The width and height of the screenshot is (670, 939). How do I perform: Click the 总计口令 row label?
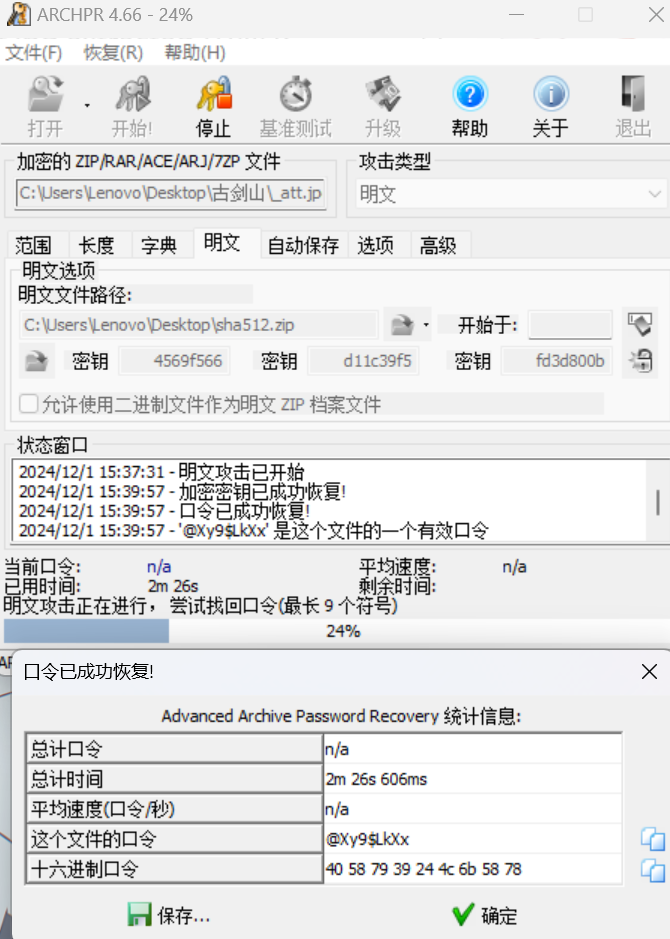coord(174,749)
